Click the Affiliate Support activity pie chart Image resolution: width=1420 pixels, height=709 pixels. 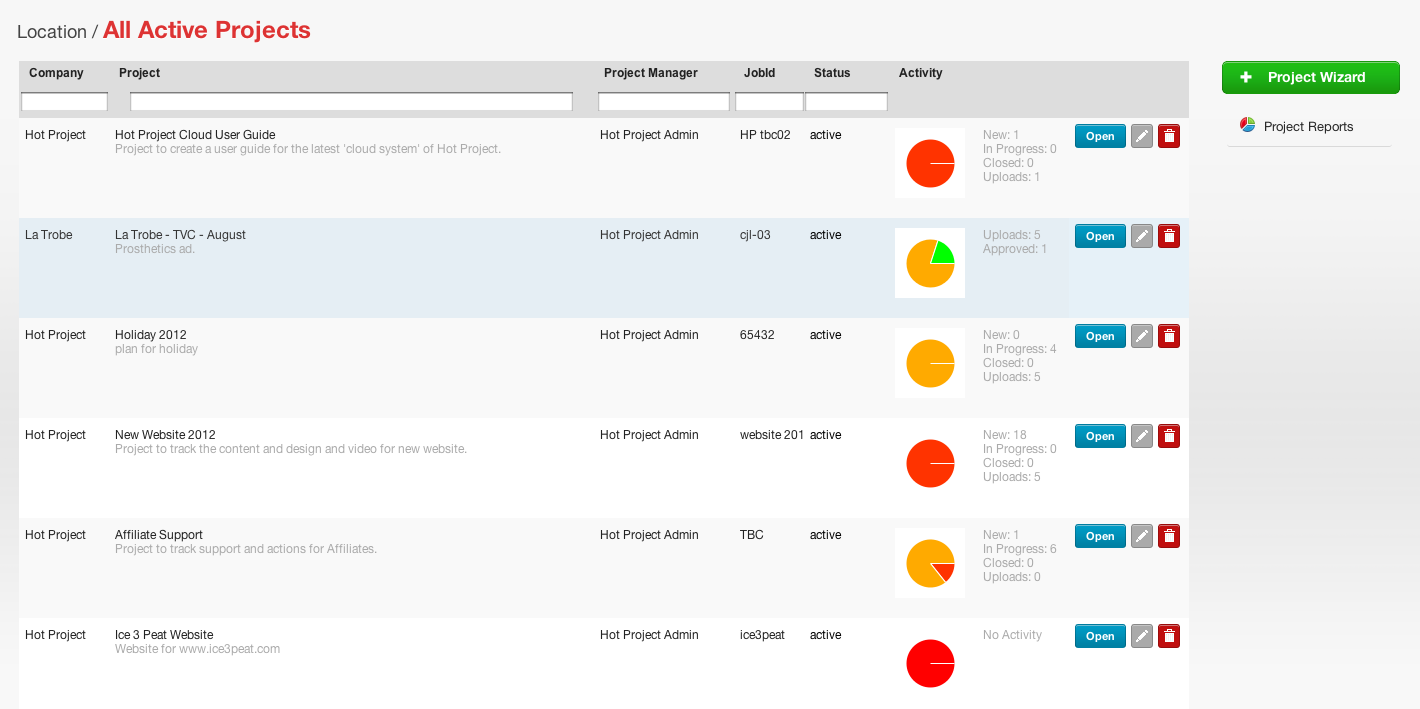(930, 563)
